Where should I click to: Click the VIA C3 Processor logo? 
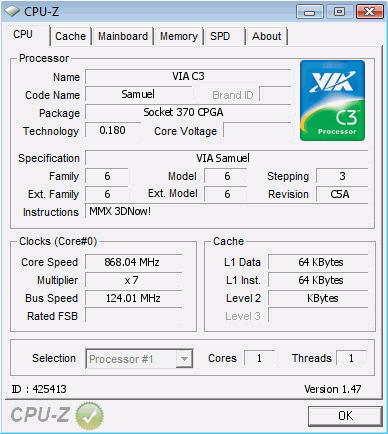pyautogui.click(x=332, y=100)
